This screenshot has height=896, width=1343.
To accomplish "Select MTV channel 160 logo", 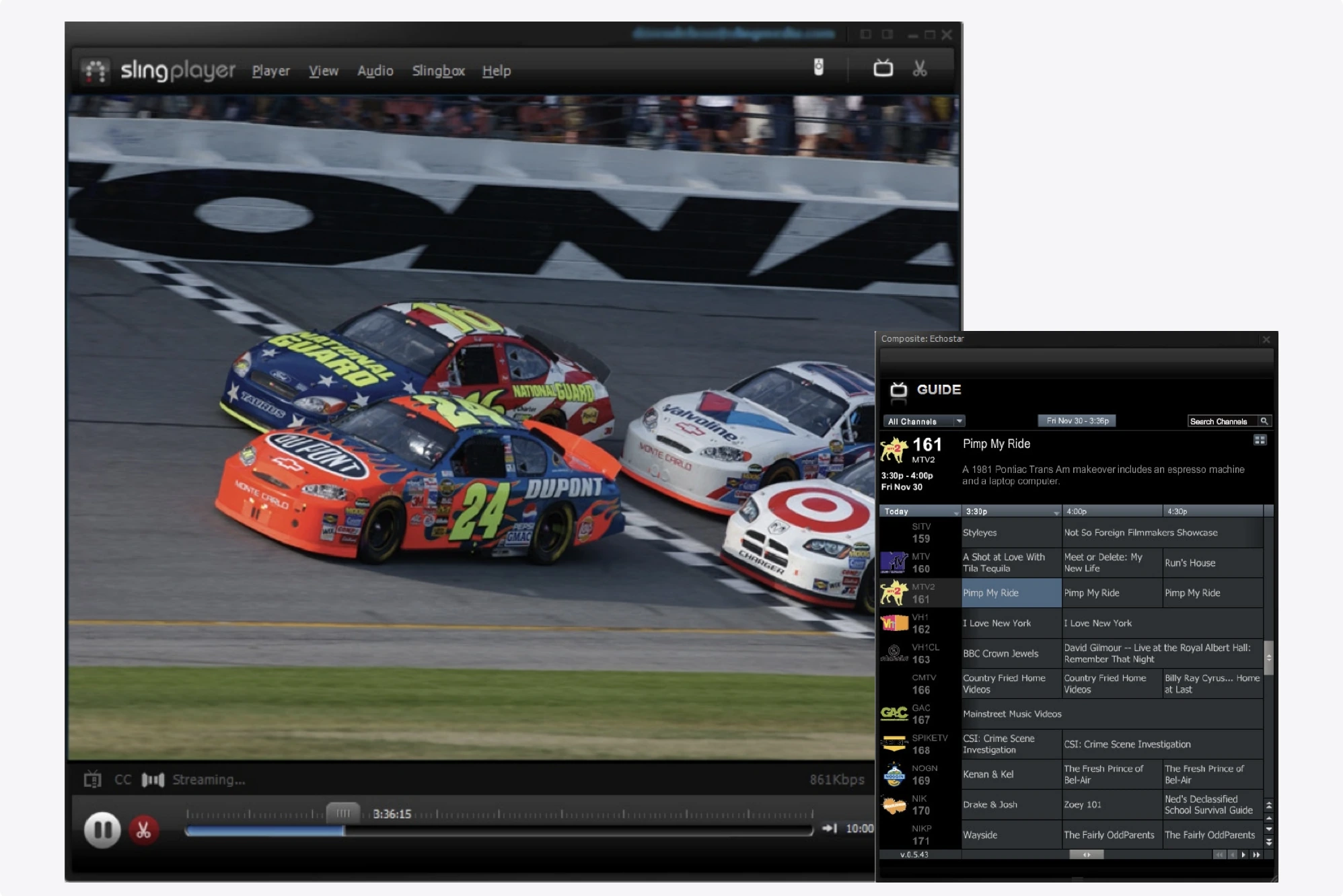I will 894,562.
